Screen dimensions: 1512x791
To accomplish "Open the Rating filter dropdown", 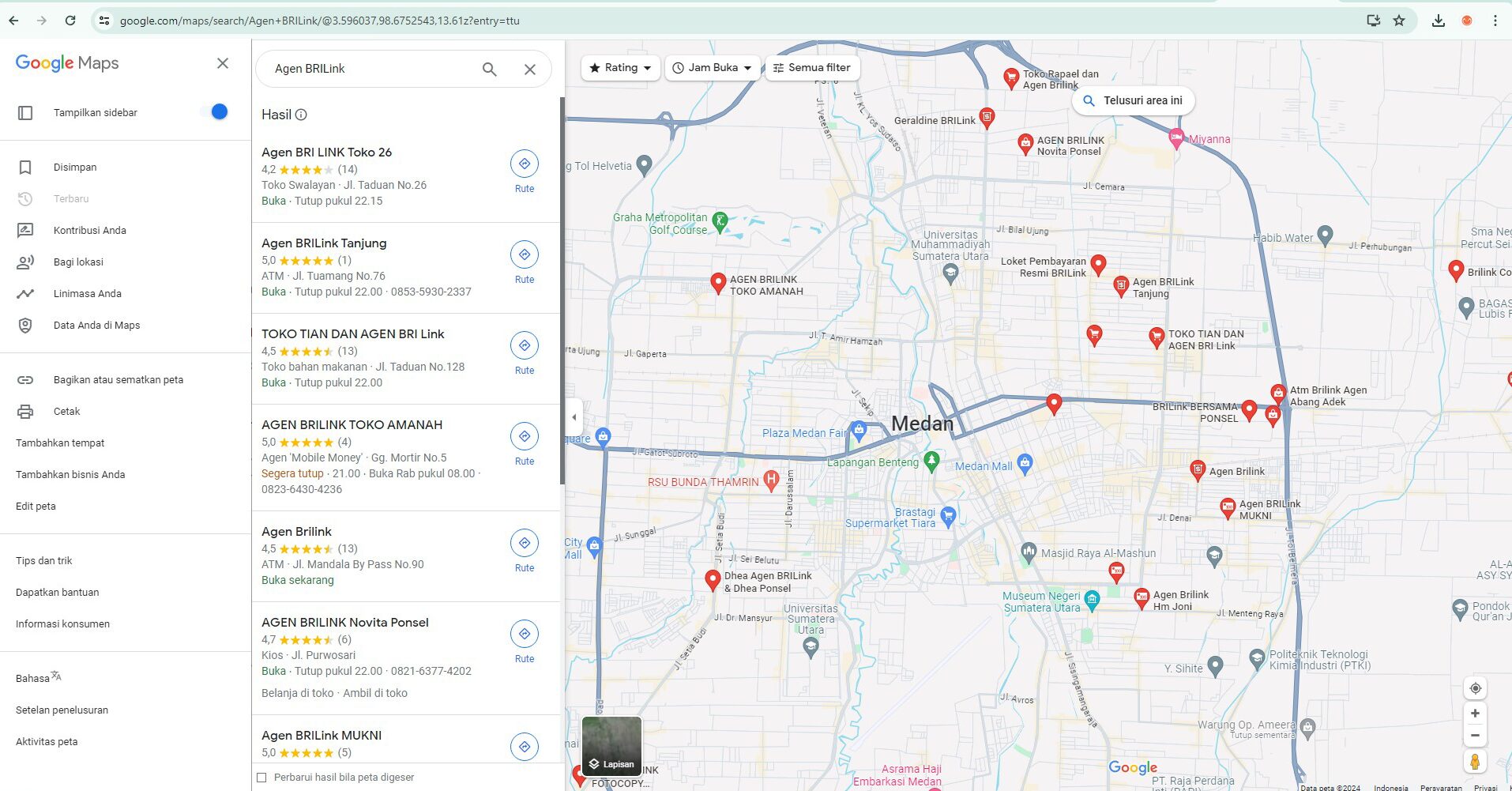I will (x=620, y=68).
